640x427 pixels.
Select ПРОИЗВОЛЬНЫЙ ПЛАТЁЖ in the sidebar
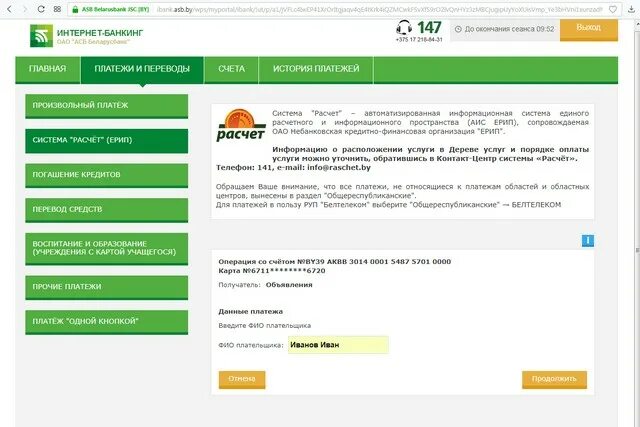107,106
